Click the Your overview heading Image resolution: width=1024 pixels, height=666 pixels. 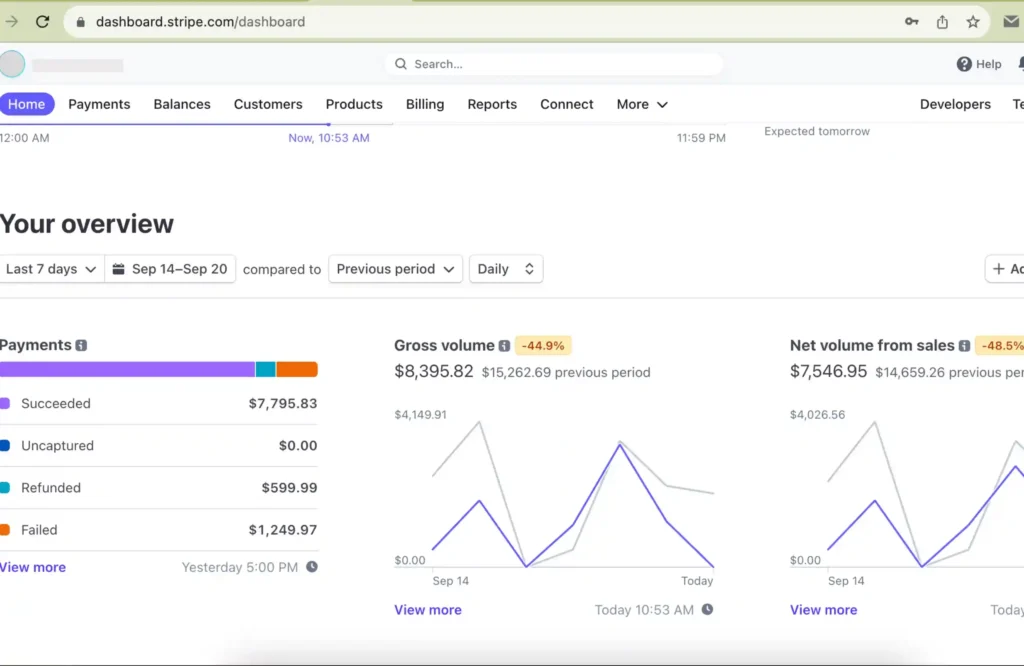click(x=87, y=224)
